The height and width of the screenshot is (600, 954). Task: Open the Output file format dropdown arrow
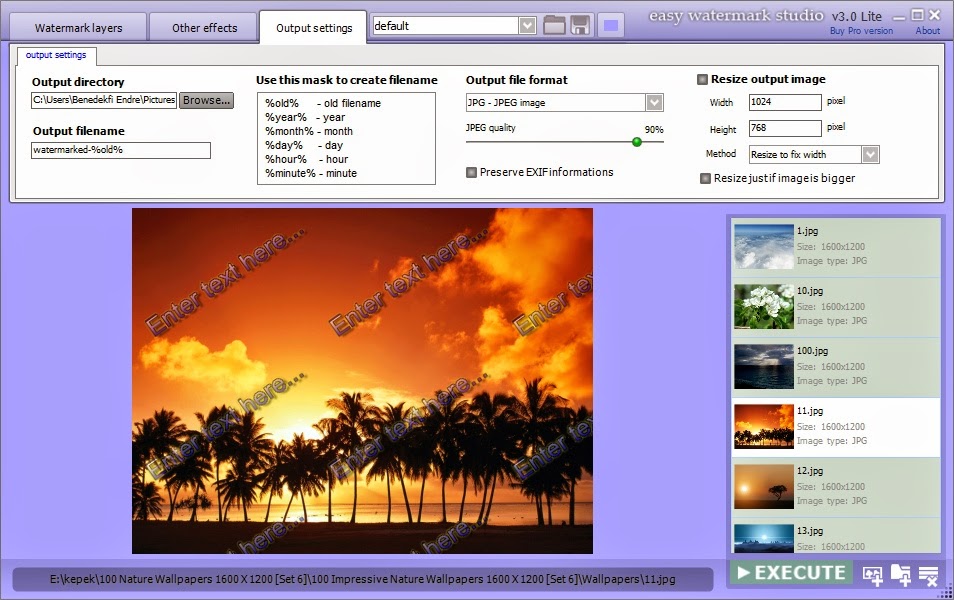point(655,102)
